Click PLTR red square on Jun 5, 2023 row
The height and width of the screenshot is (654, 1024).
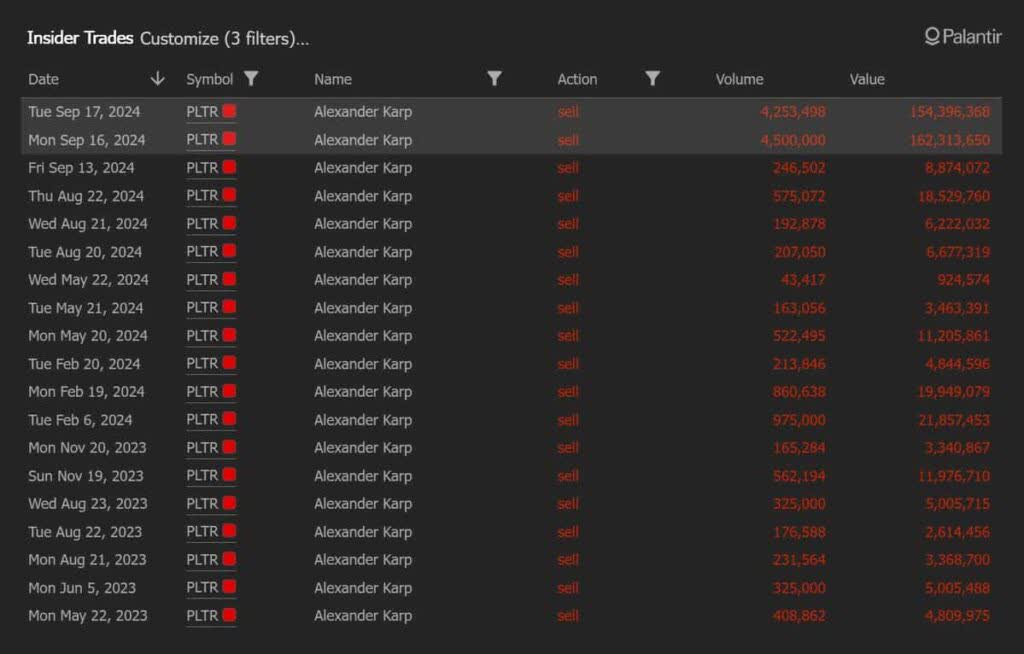(x=229, y=587)
